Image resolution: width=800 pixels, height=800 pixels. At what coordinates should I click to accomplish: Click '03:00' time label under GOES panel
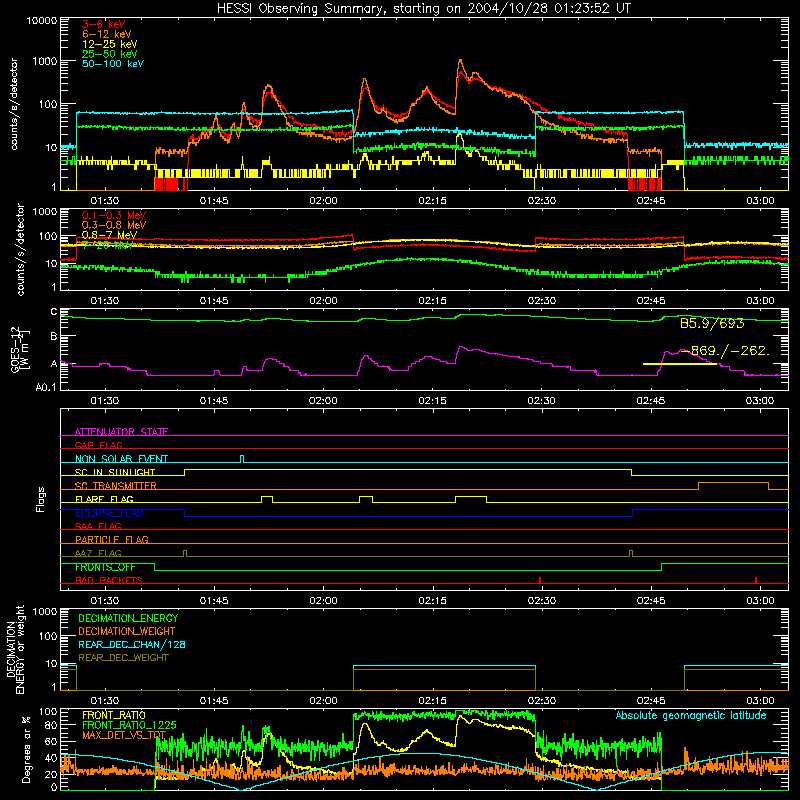click(x=760, y=401)
